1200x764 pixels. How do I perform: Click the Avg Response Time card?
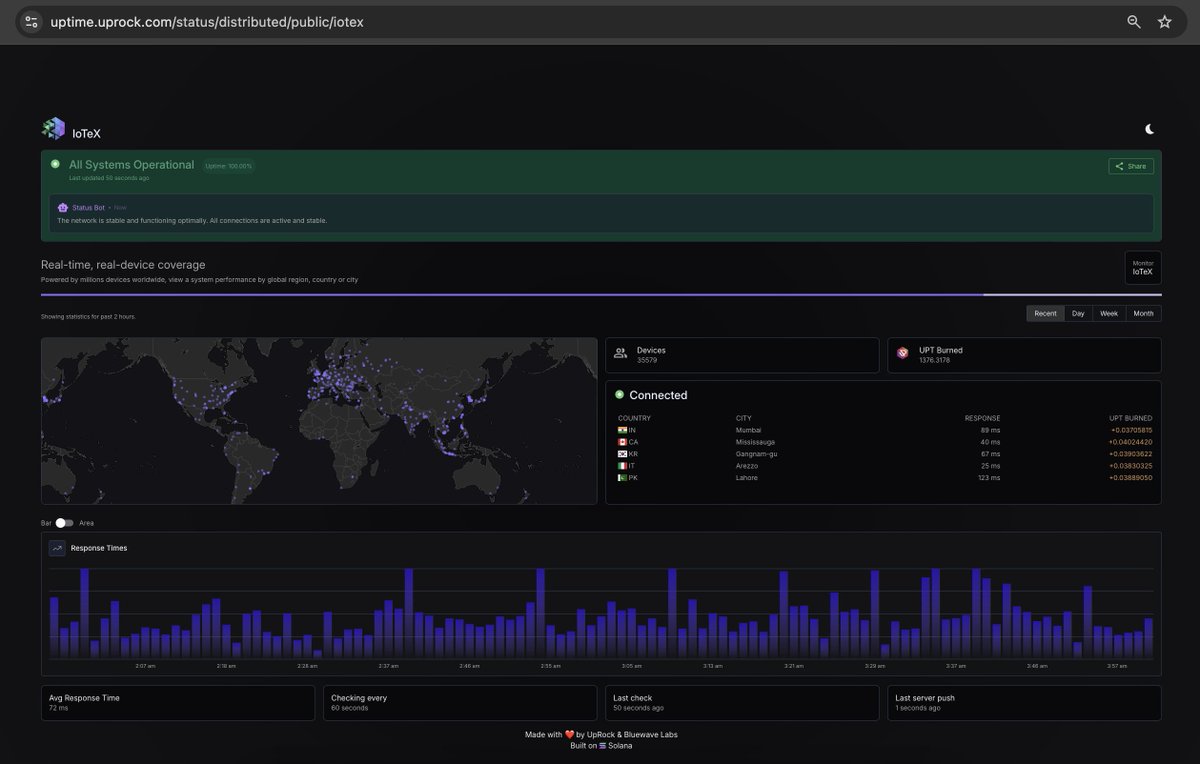tap(178, 703)
